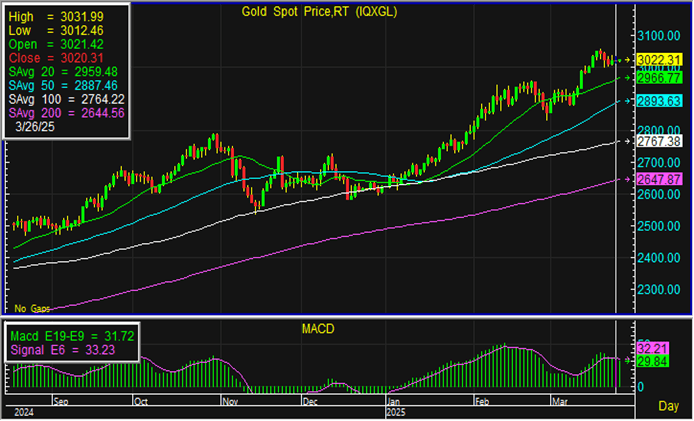This screenshot has width=694, height=421.
Task: Click the green 2966.77 average price tag
Action: pyautogui.click(x=661, y=77)
